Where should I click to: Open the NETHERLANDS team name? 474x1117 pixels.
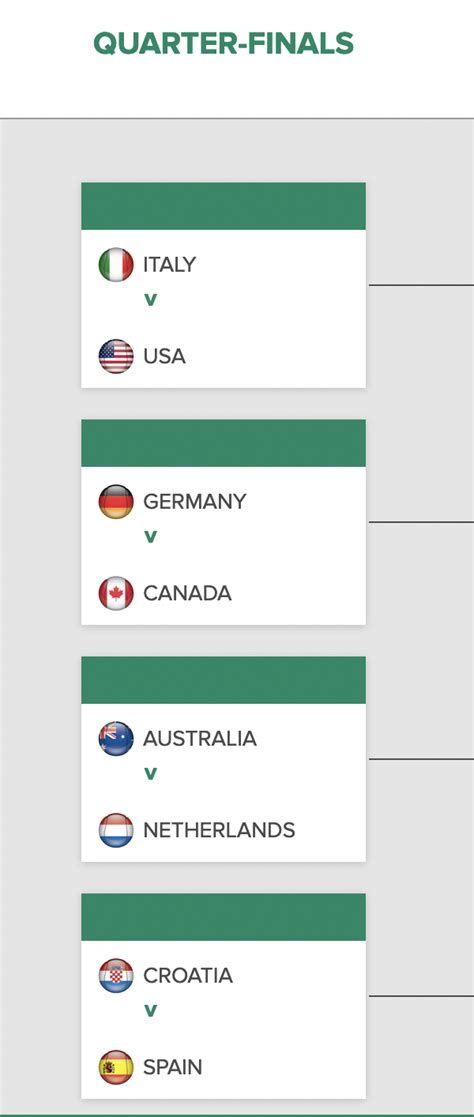click(219, 831)
